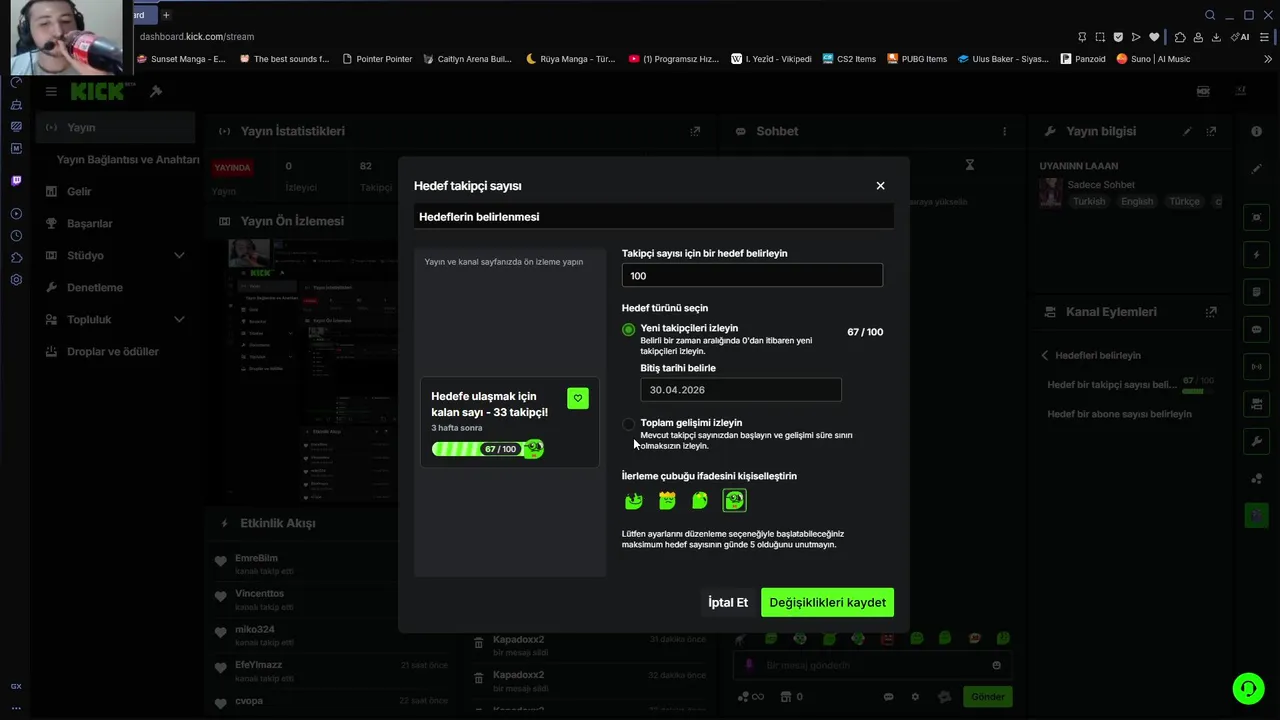Click the hourglass icon in chat panel

pos(969,164)
